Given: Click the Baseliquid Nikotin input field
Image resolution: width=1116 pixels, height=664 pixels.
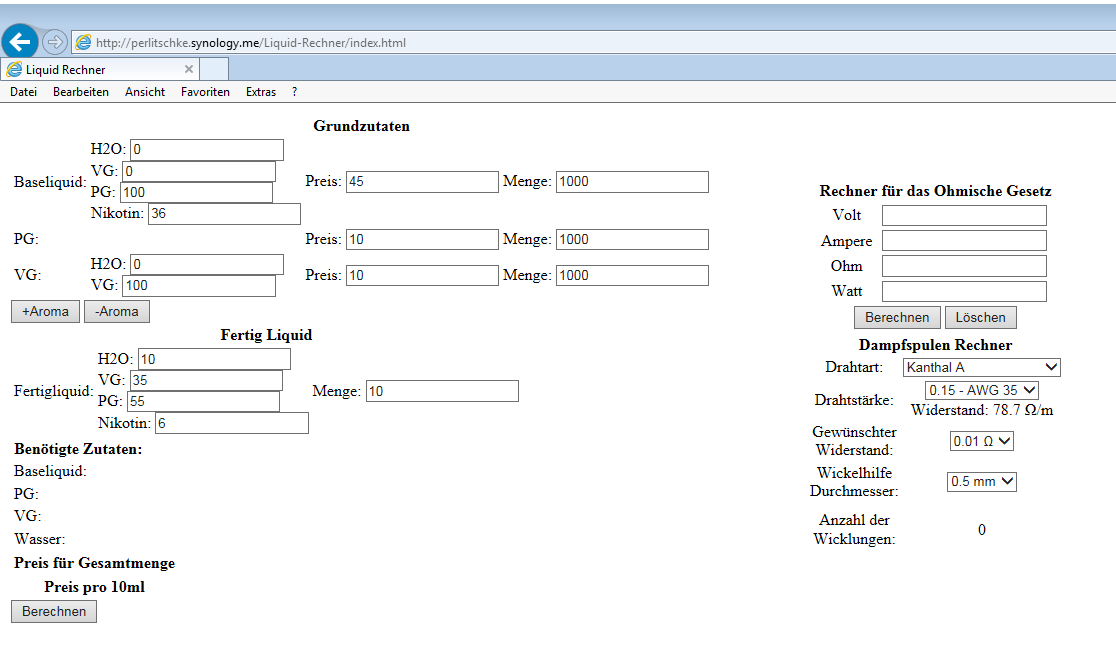Looking at the screenshot, I should coord(224,214).
